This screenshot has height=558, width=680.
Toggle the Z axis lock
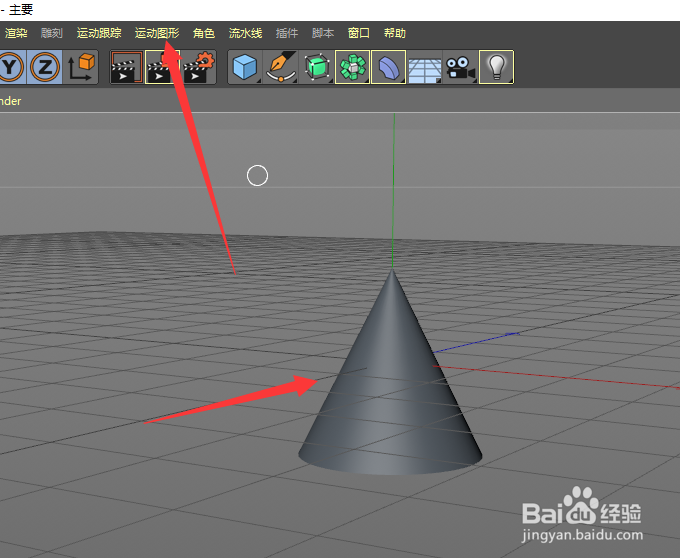[x=45, y=67]
